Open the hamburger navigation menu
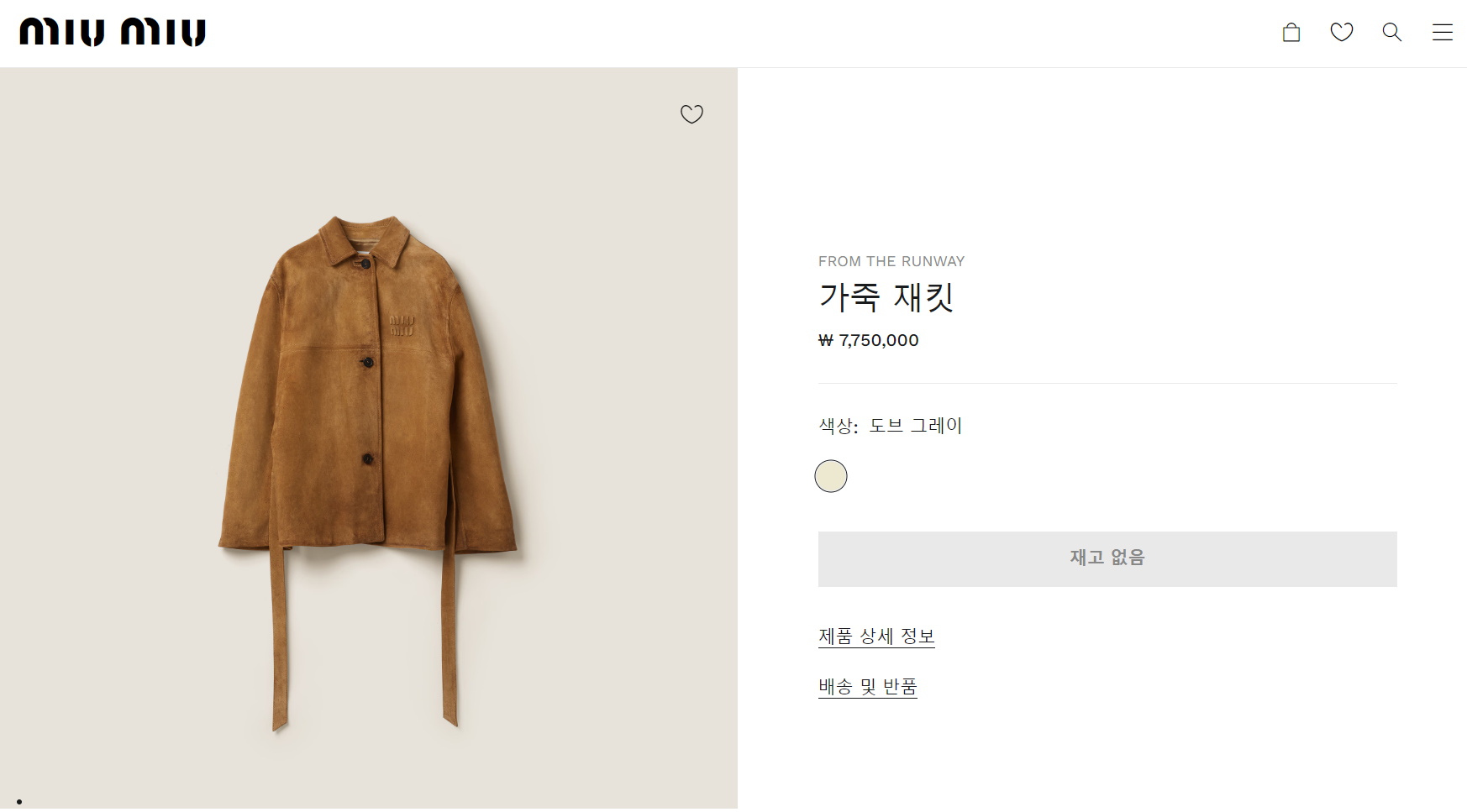 1443,33
